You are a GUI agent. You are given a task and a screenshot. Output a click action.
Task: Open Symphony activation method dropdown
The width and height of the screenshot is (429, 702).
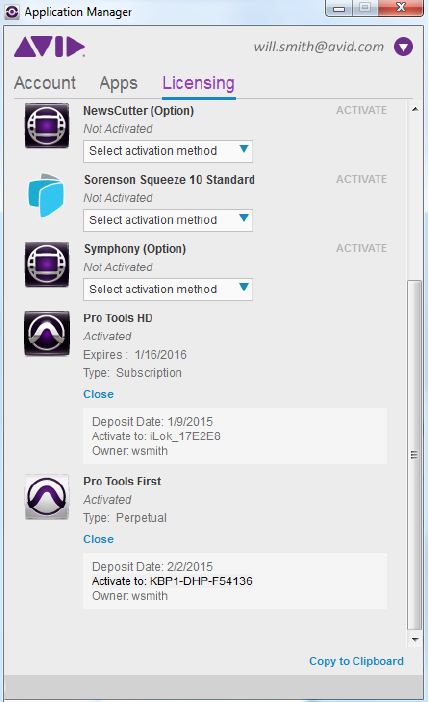168,289
